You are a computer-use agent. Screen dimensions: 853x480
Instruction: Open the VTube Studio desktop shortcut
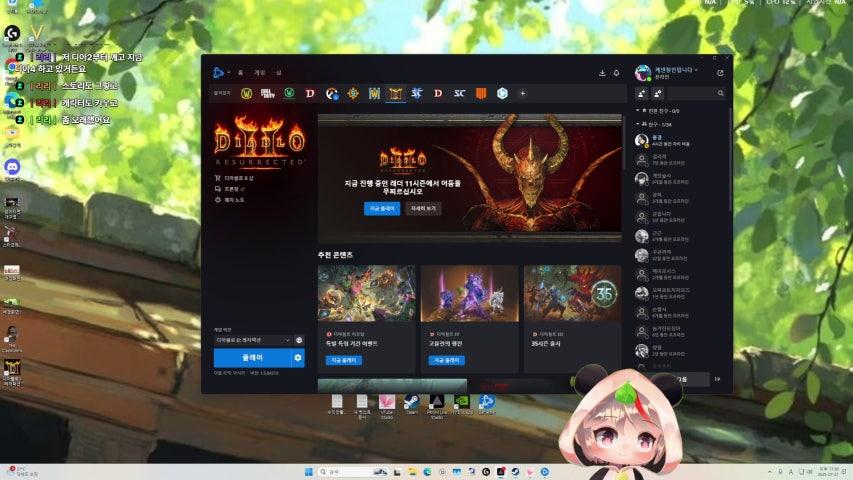coord(387,405)
